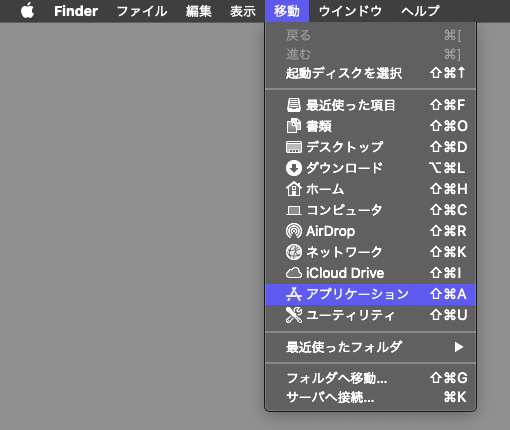
Task: Select アプリケーション text label
Action: pos(357,294)
